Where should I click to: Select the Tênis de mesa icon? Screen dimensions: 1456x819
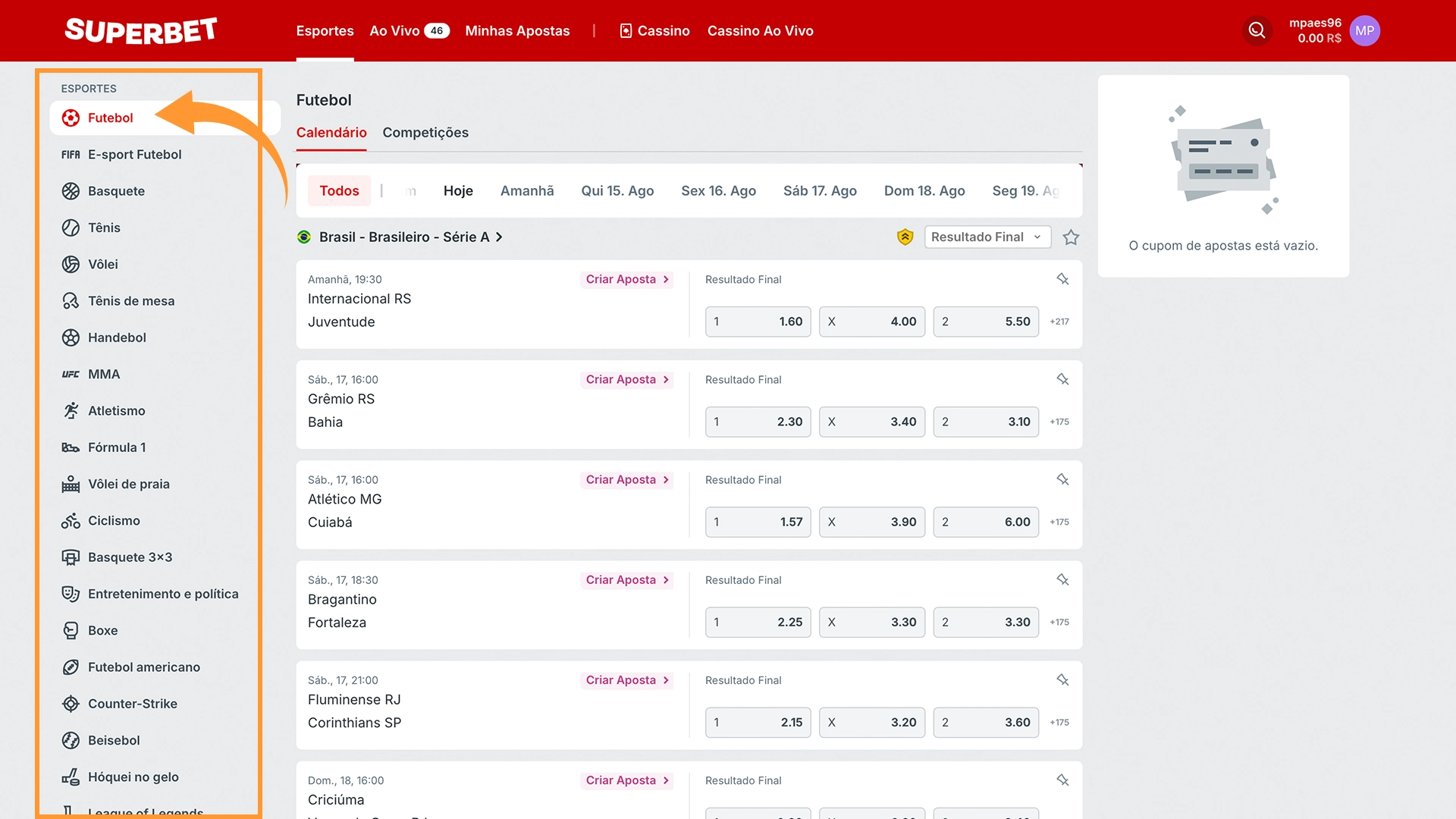(71, 301)
